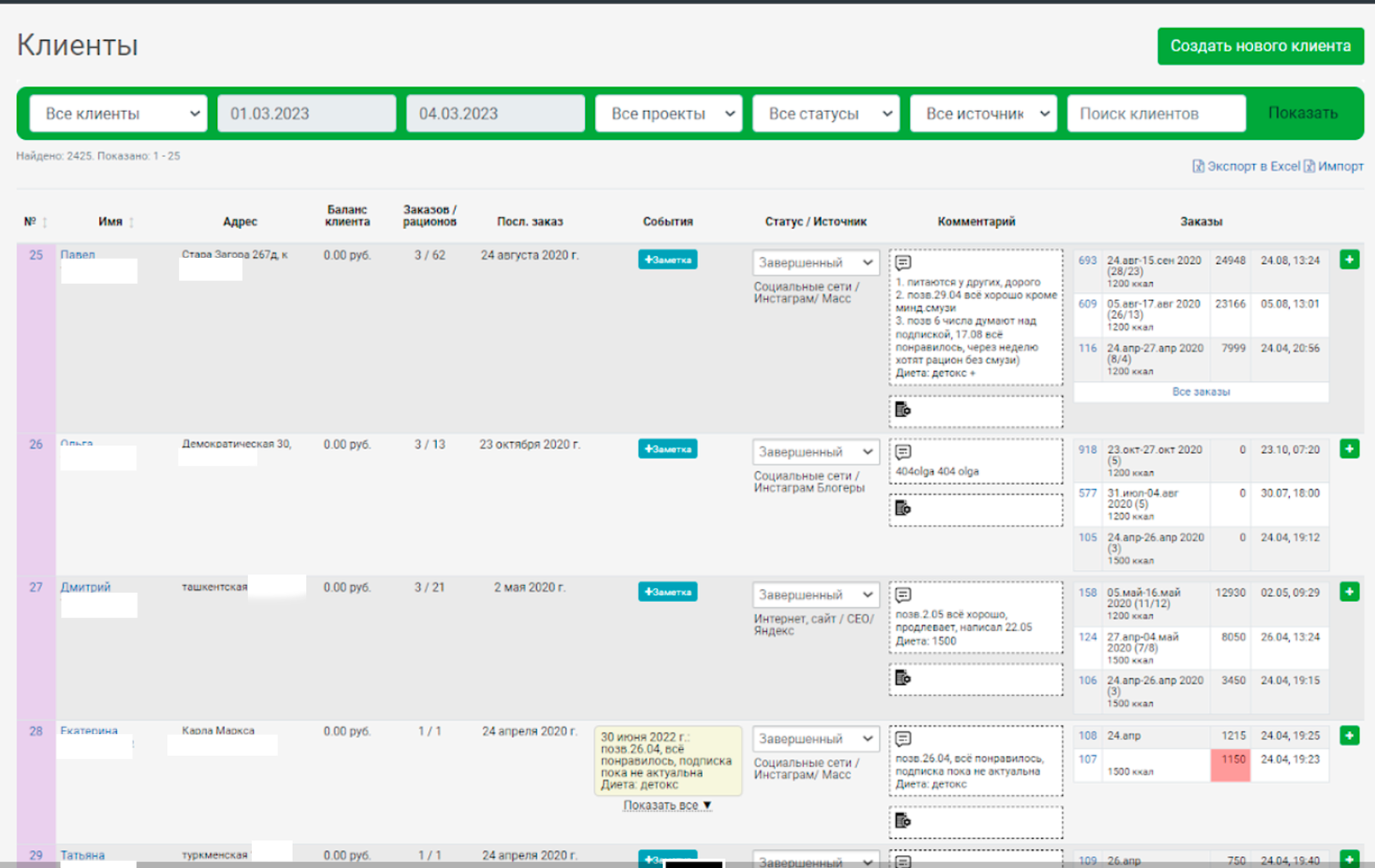Click order 918 time 23.10, 07:20
The width and height of the screenshot is (1375, 868).
(x=1290, y=449)
